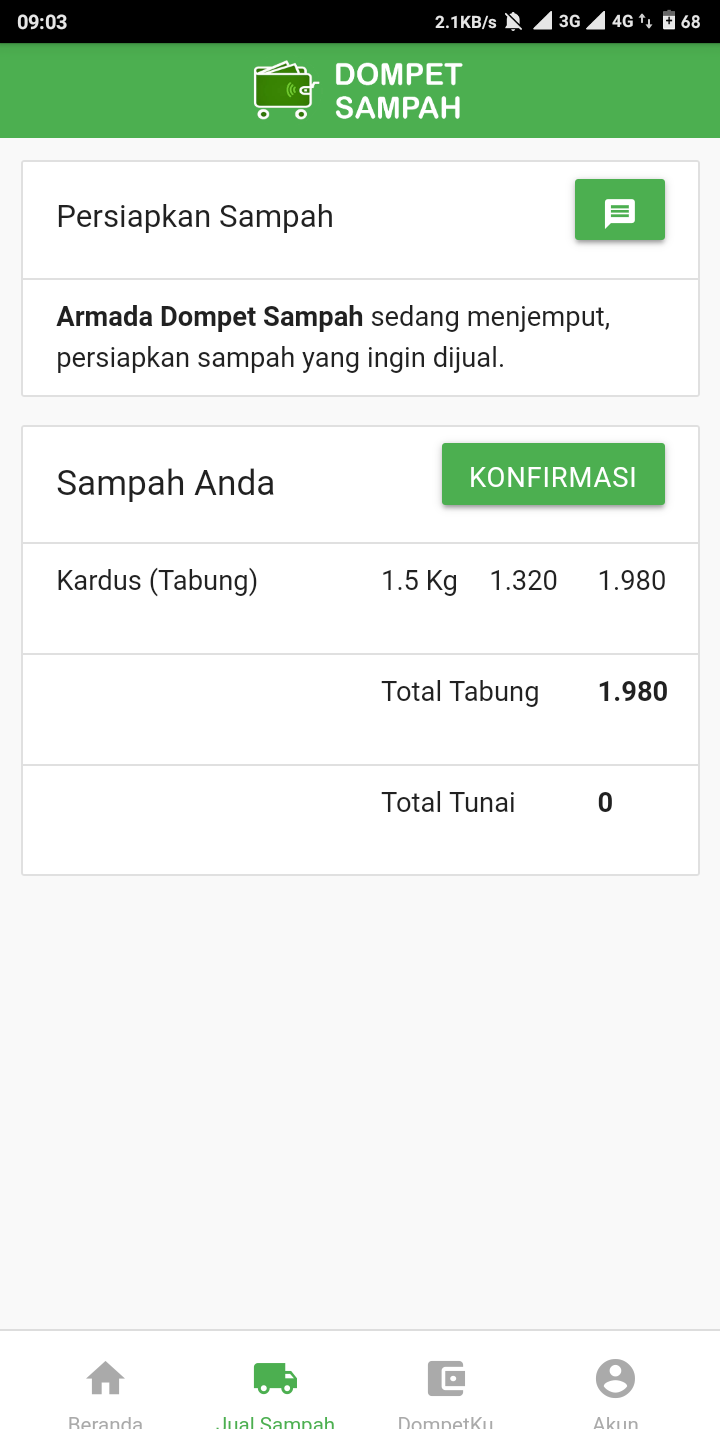Image resolution: width=720 pixels, height=1440 pixels.
Task: Select the Jual Sampah truck icon
Action: [275, 1379]
